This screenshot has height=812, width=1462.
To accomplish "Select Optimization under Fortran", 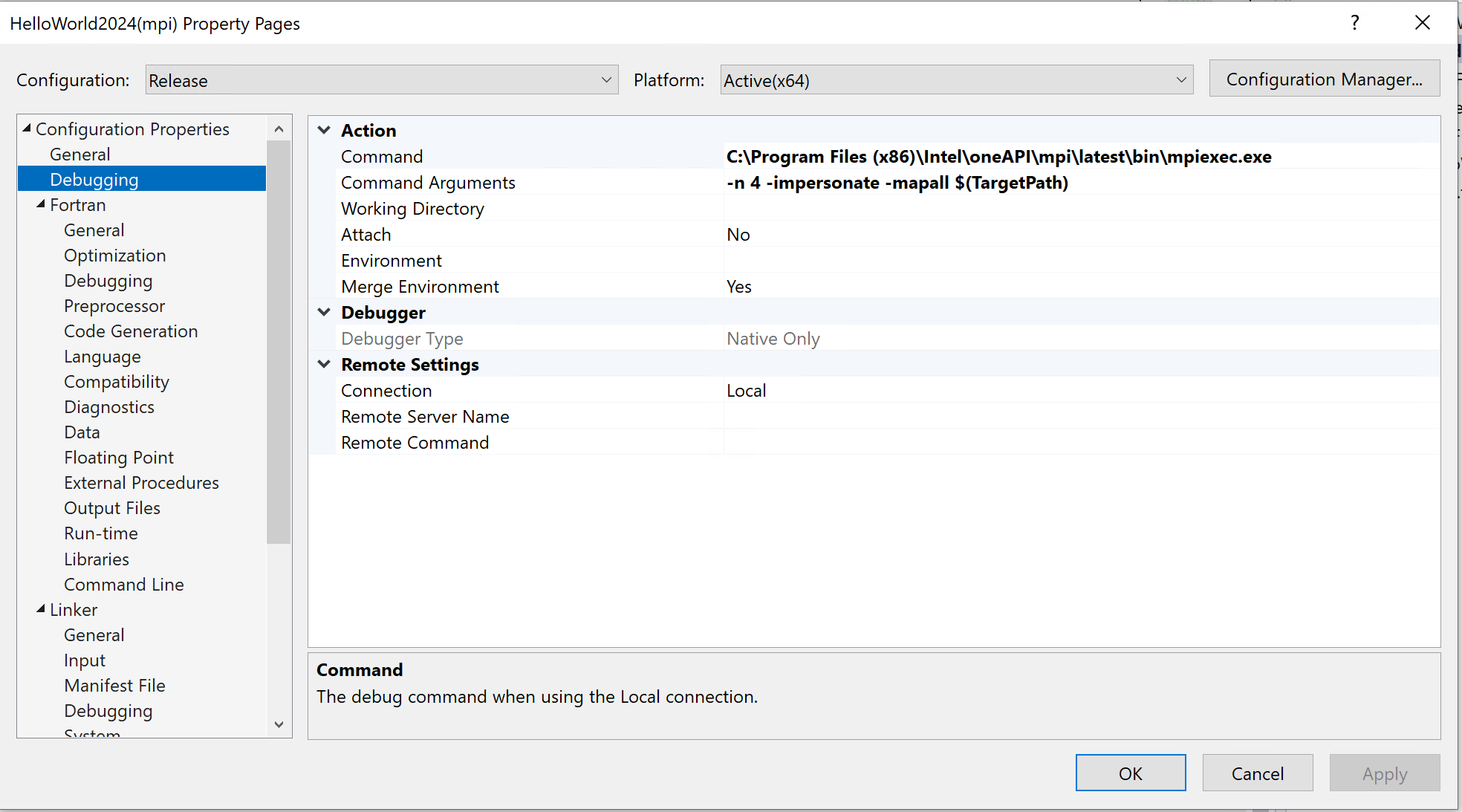I will (114, 256).
